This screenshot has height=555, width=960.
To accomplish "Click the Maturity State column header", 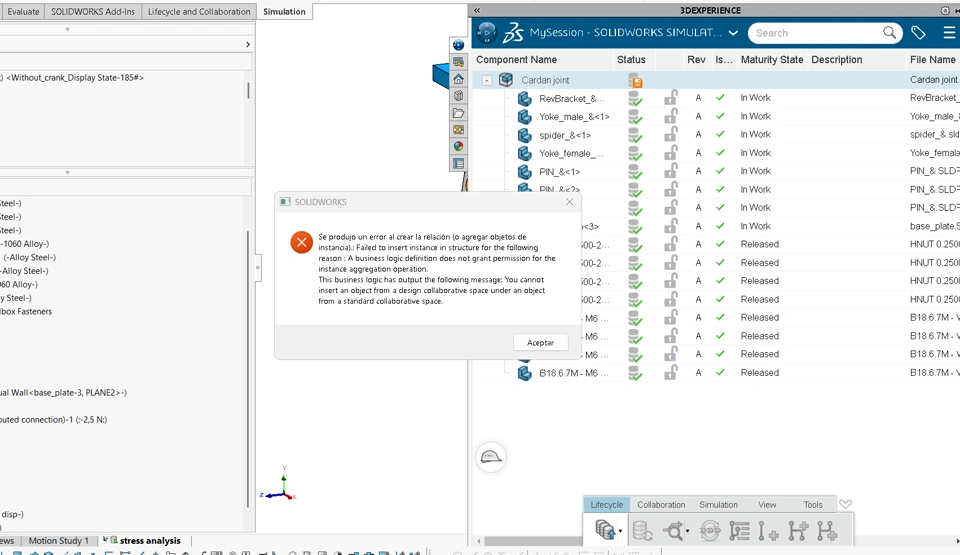I will [771, 59].
